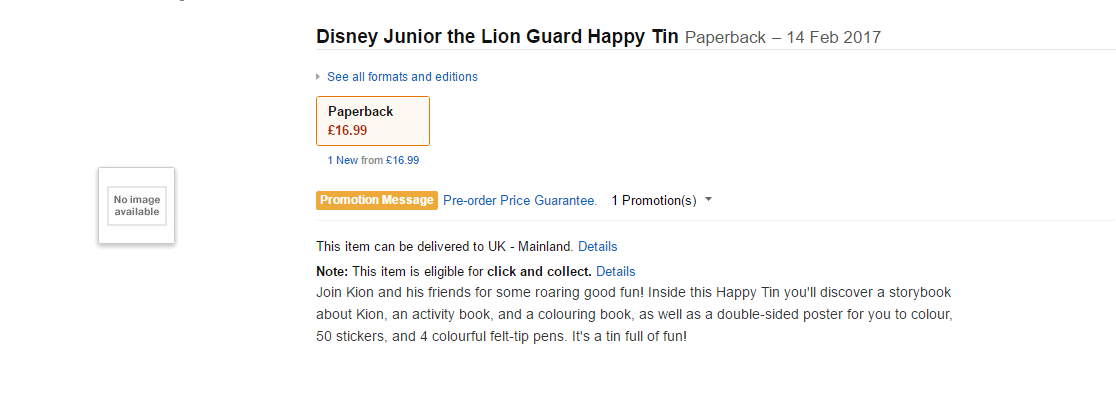Select the Paperback format box
The image size is (1116, 395).
[372, 121]
